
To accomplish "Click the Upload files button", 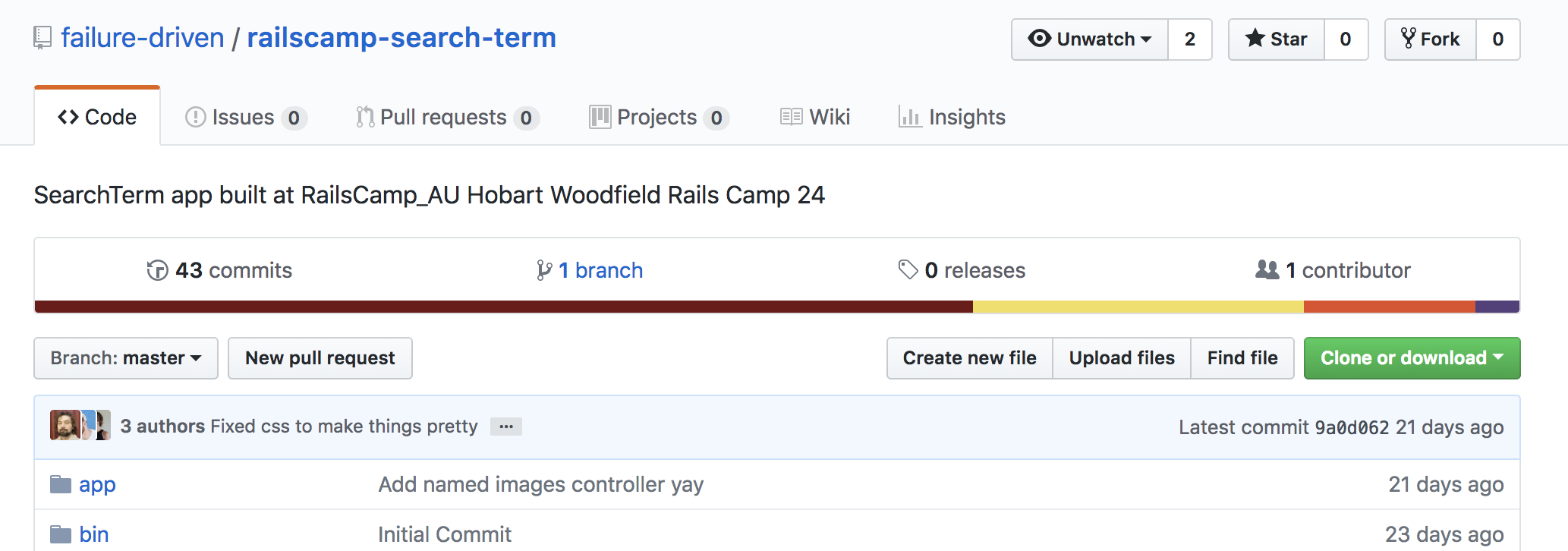I will [x=1122, y=358].
